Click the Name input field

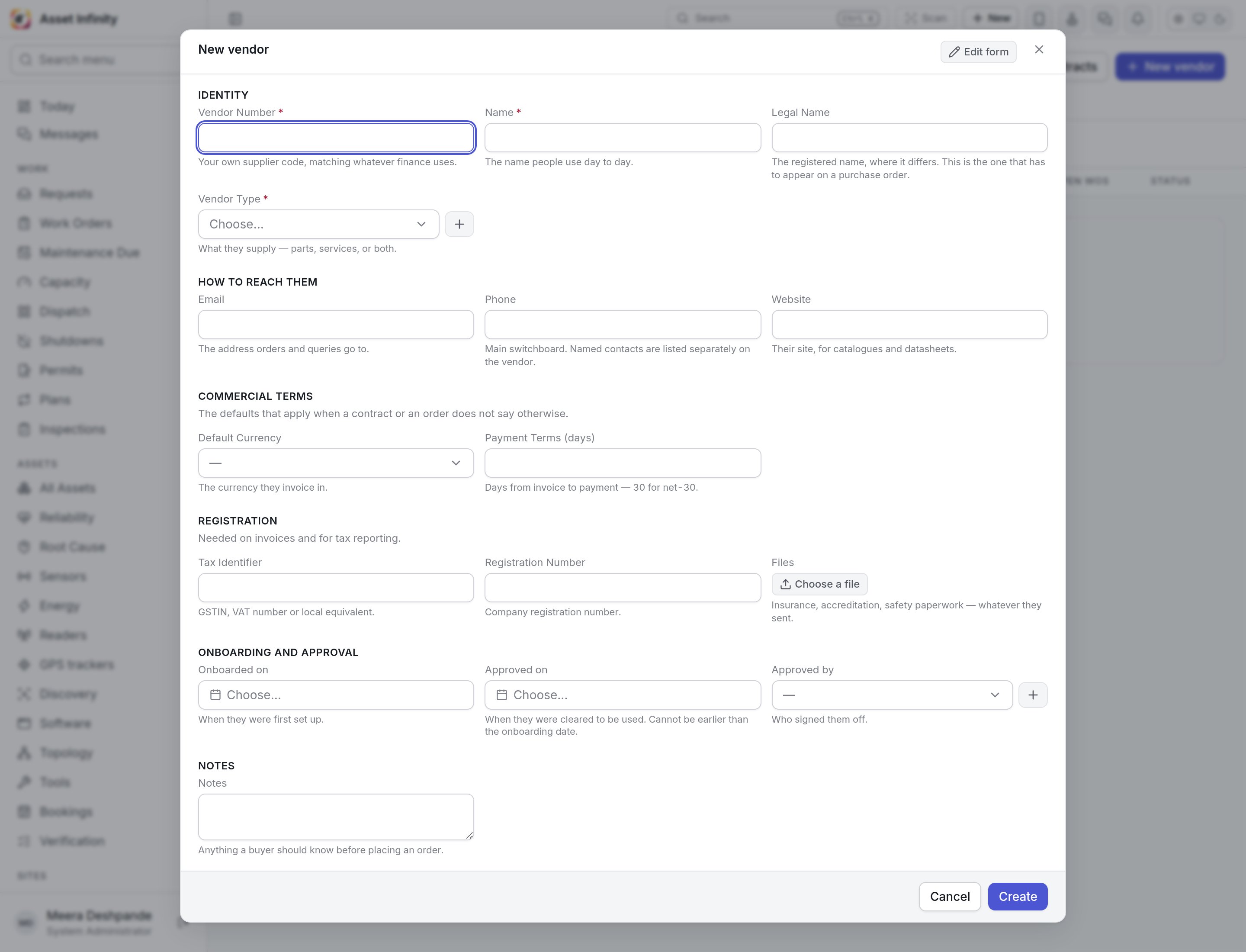(x=622, y=138)
